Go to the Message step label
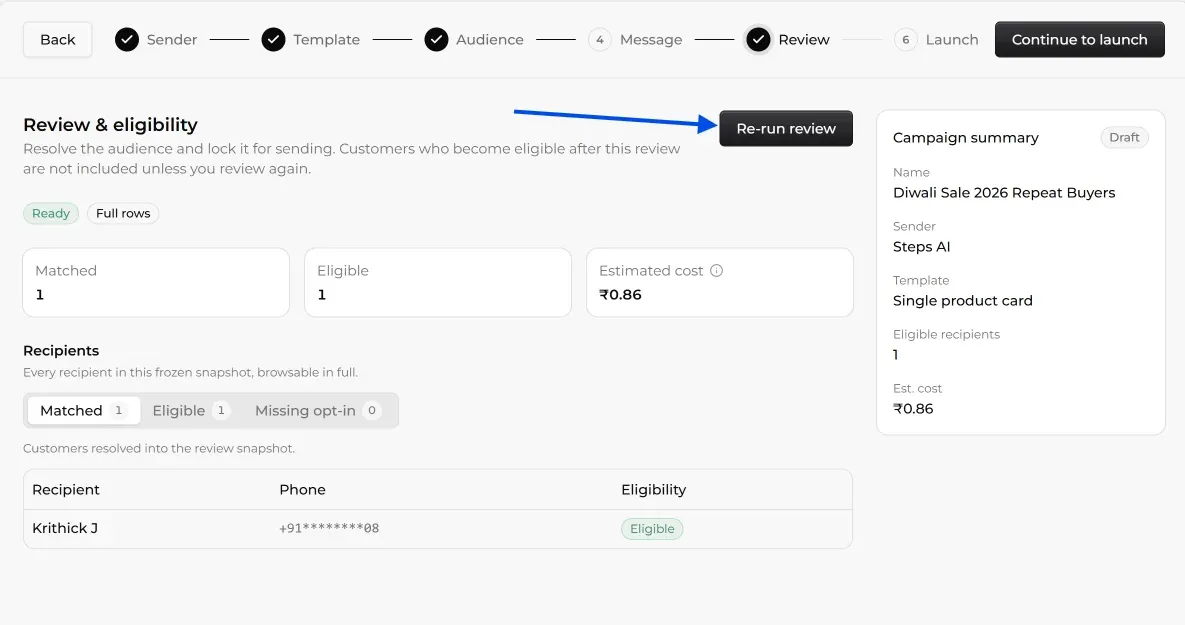The image size is (1185, 625). point(651,39)
